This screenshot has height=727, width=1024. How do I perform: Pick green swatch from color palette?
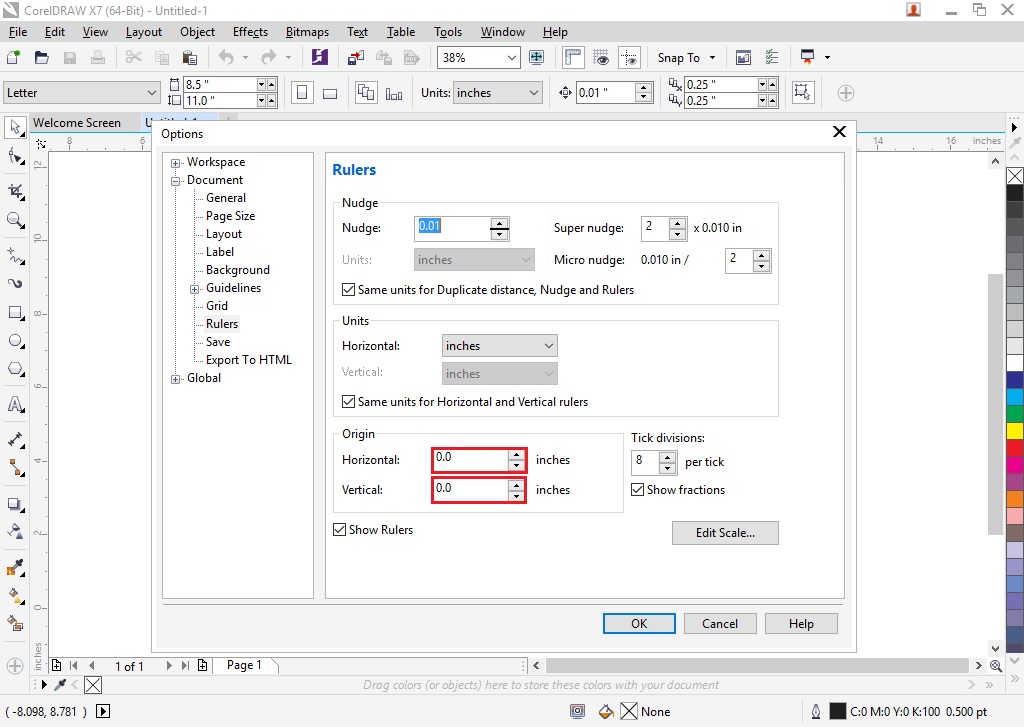[x=1014, y=413]
